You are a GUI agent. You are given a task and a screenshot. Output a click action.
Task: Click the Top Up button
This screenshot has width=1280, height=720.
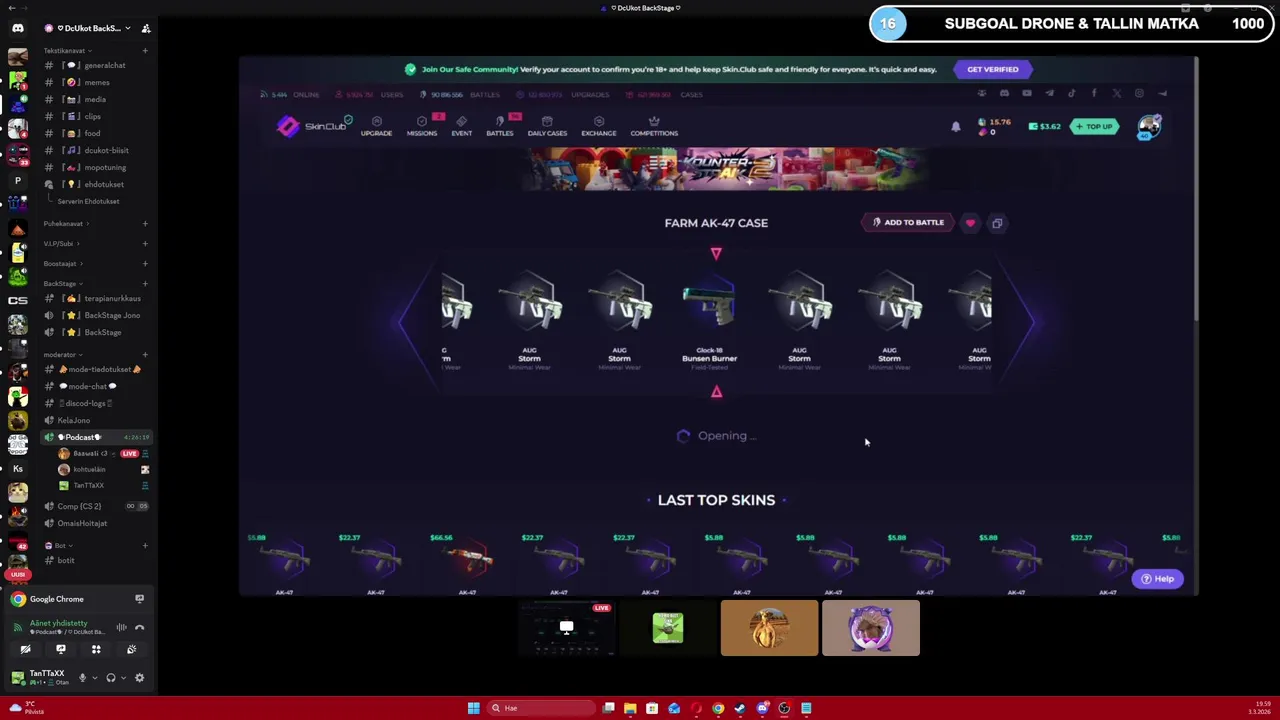1094,126
